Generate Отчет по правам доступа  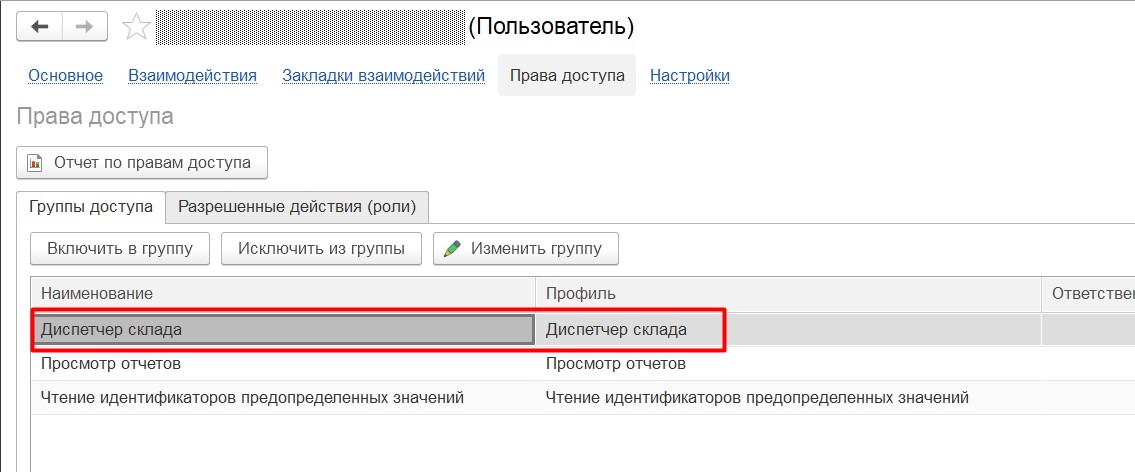click(x=142, y=162)
